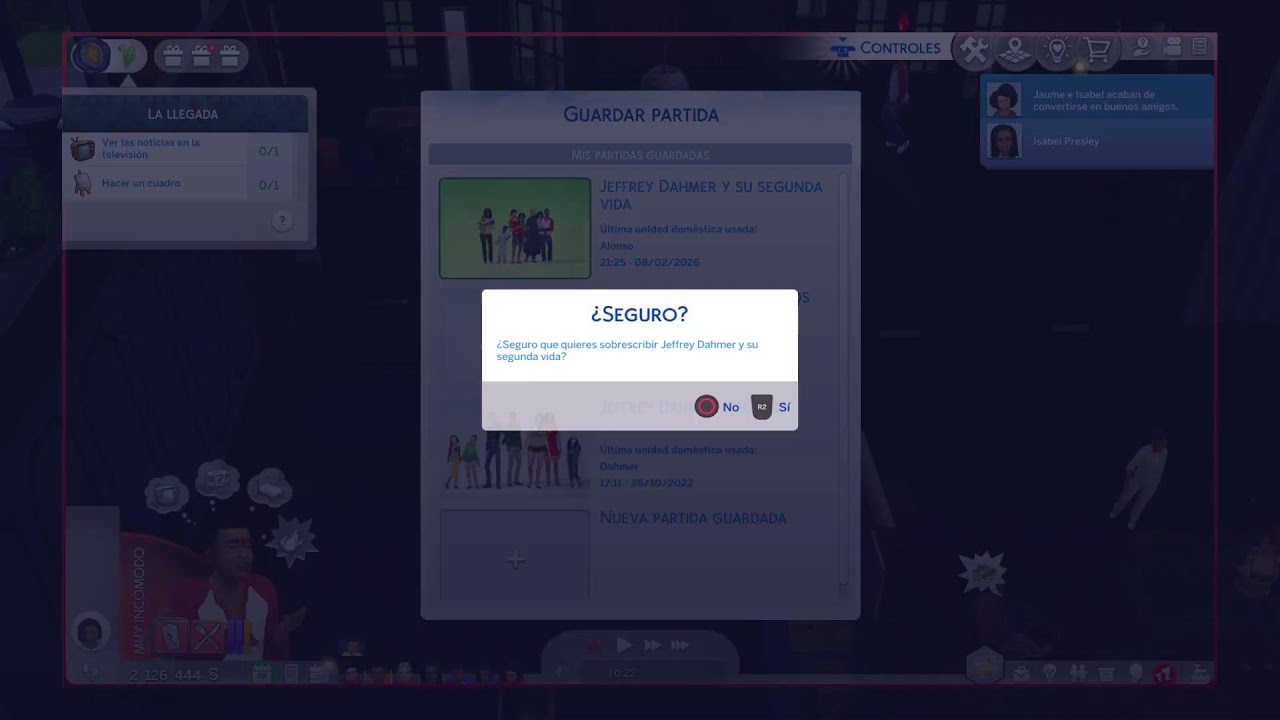The width and height of the screenshot is (1280, 720).
Task: Set fast-forward double speed
Action: [x=652, y=645]
